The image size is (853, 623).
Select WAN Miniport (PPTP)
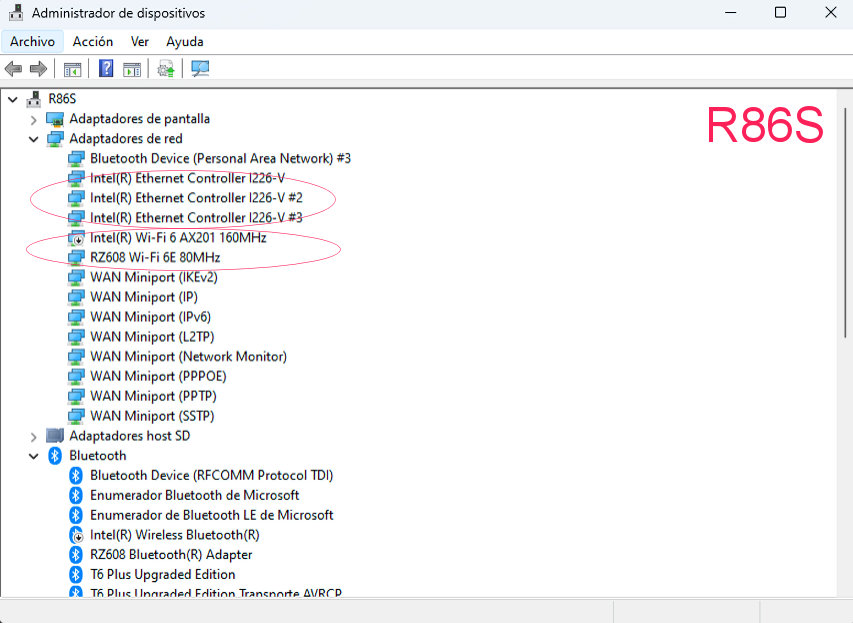click(153, 396)
